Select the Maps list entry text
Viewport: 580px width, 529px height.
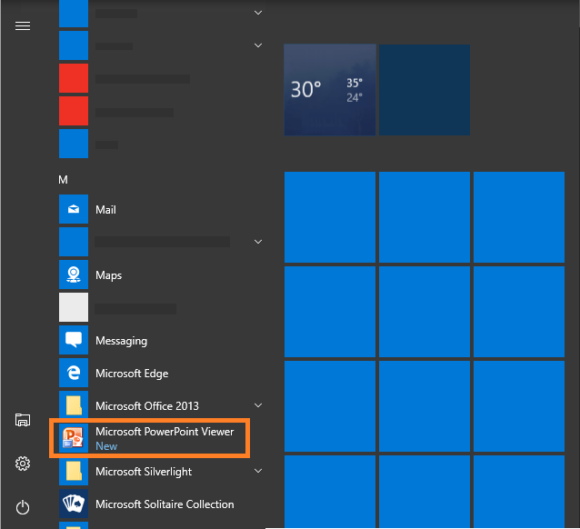click(x=109, y=275)
